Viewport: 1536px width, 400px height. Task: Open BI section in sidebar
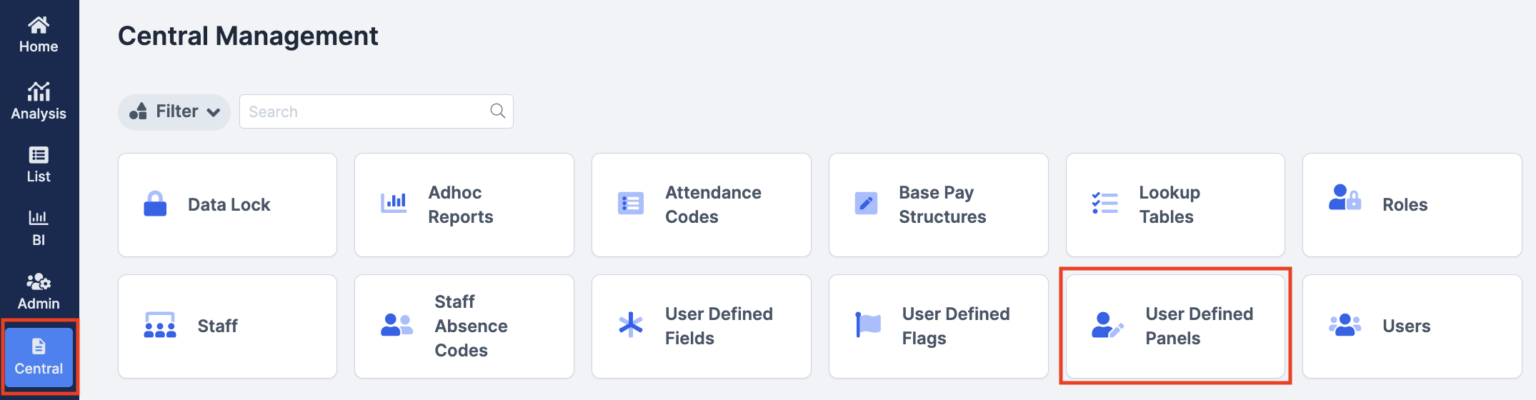(x=38, y=227)
